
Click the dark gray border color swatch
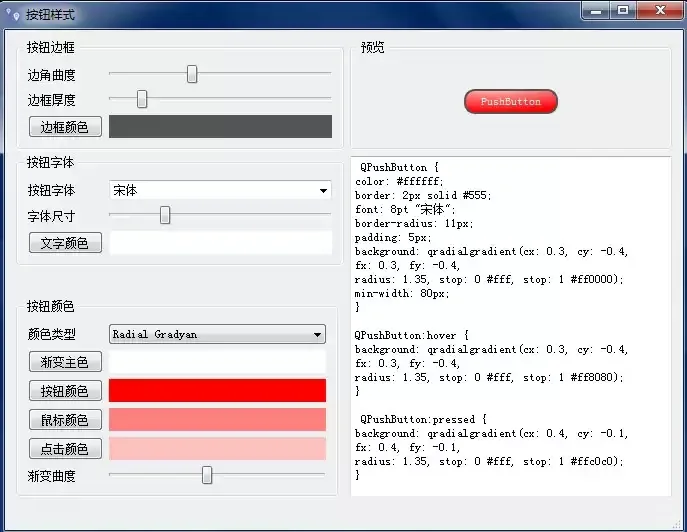pyautogui.click(x=220, y=127)
